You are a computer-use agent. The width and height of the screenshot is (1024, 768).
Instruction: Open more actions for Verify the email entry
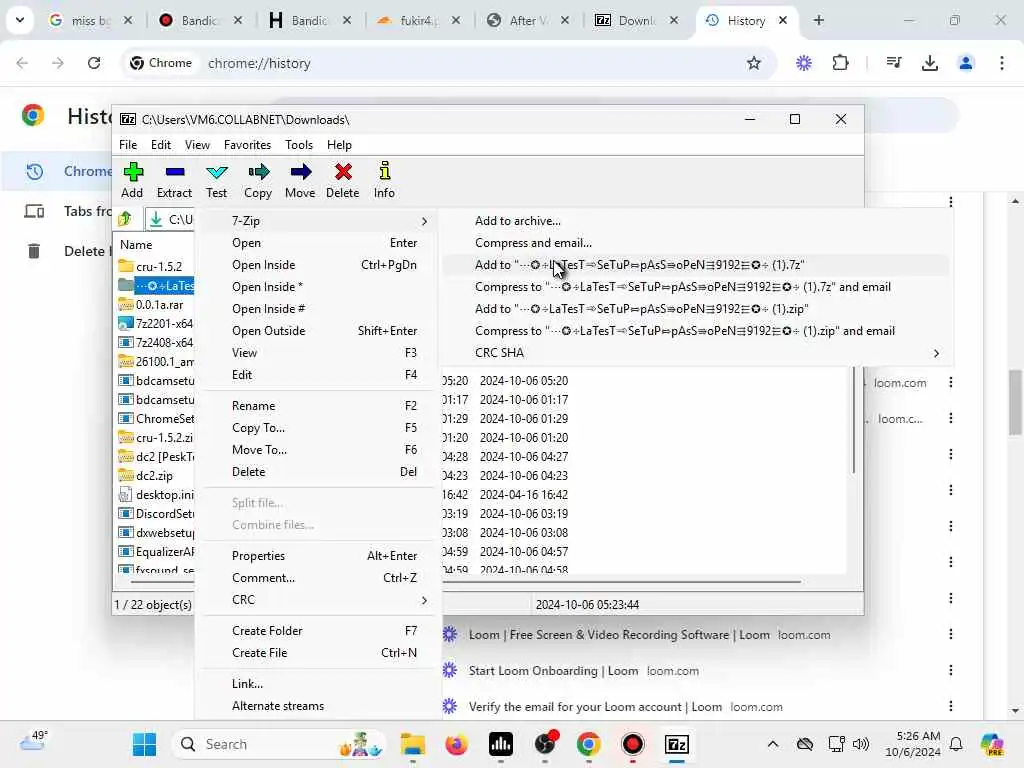coord(951,706)
